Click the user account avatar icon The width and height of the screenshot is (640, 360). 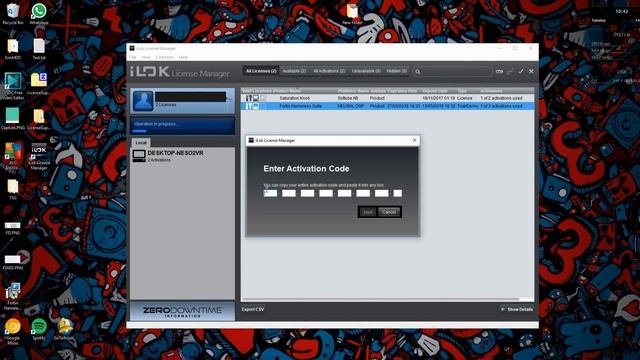pos(143,100)
